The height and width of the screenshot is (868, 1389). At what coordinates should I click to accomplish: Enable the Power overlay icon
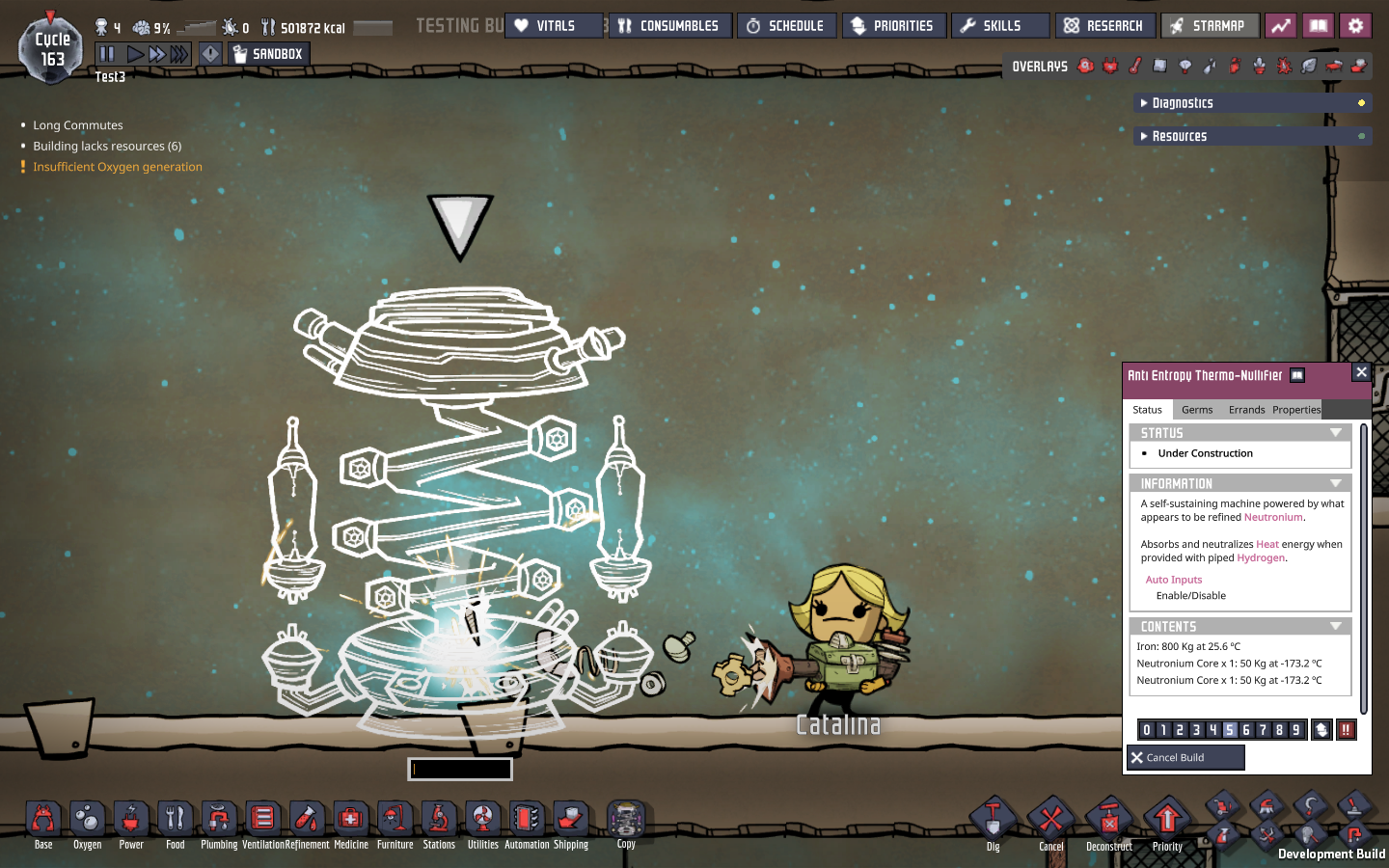coord(1110,66)
